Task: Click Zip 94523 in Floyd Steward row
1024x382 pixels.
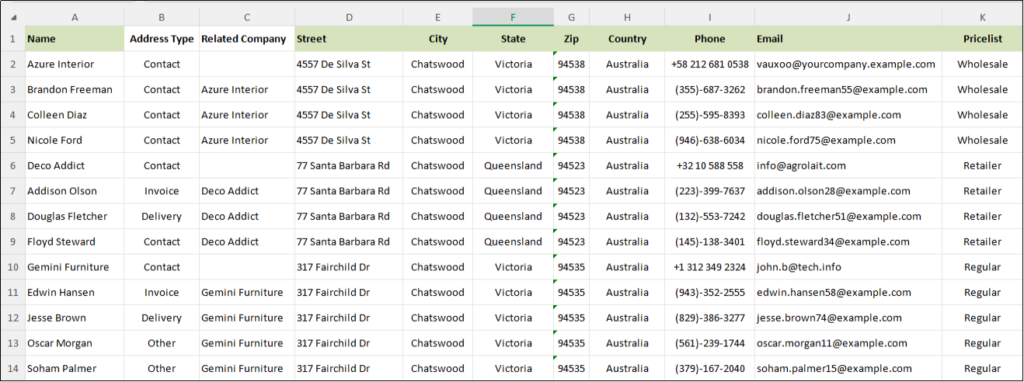Action: click(571, 242)
